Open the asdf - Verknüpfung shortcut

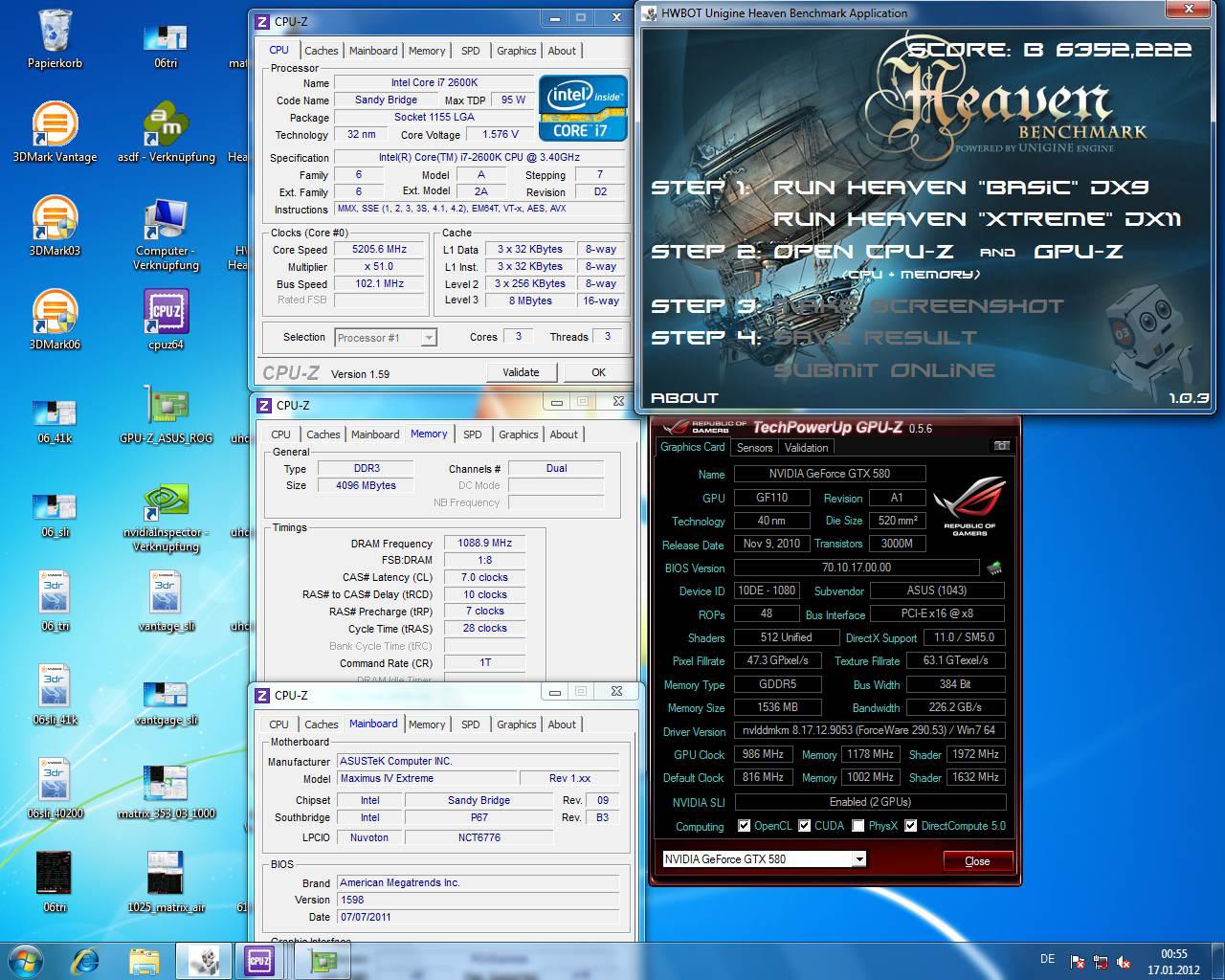[166, 132]
